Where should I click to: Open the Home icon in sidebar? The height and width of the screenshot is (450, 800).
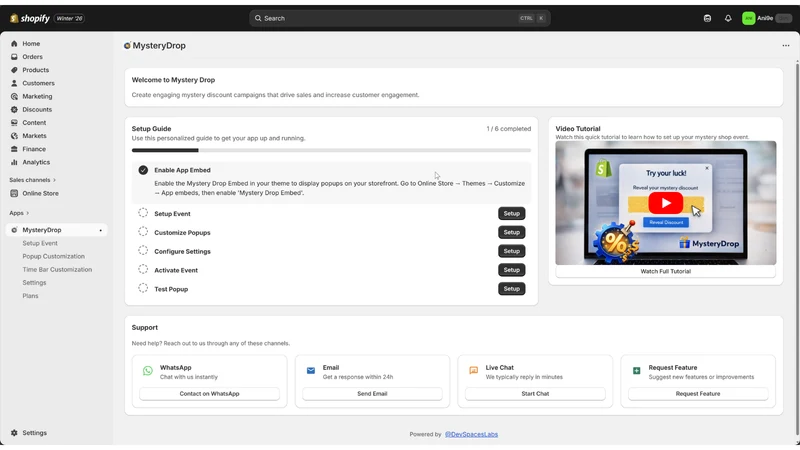(14, 44)
